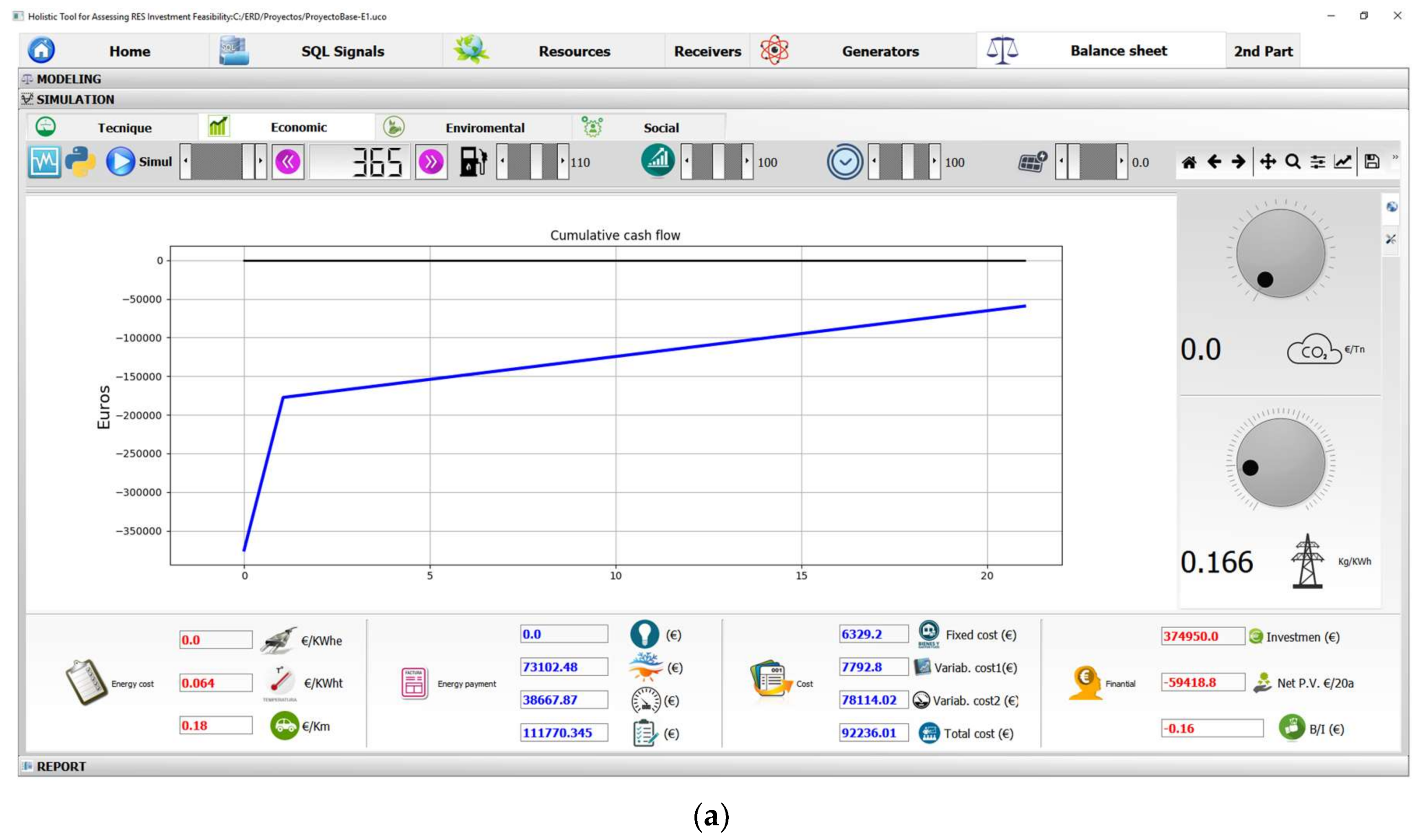Click the pink rewind double-arrow button
This screenshot has height=840, width=1424.
tap(288, 162)
